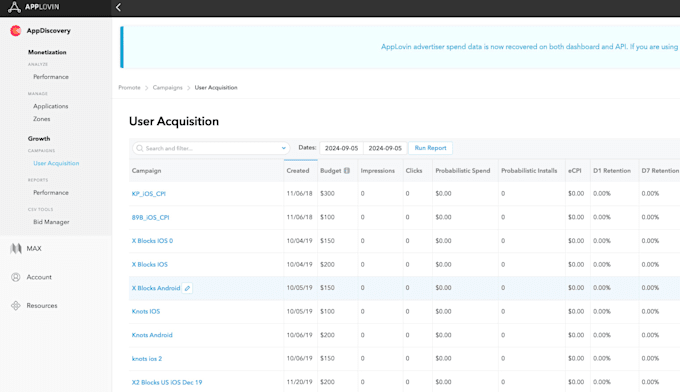Click Promote in breadcrumb

pyautogui.click(x=129, y=88)
